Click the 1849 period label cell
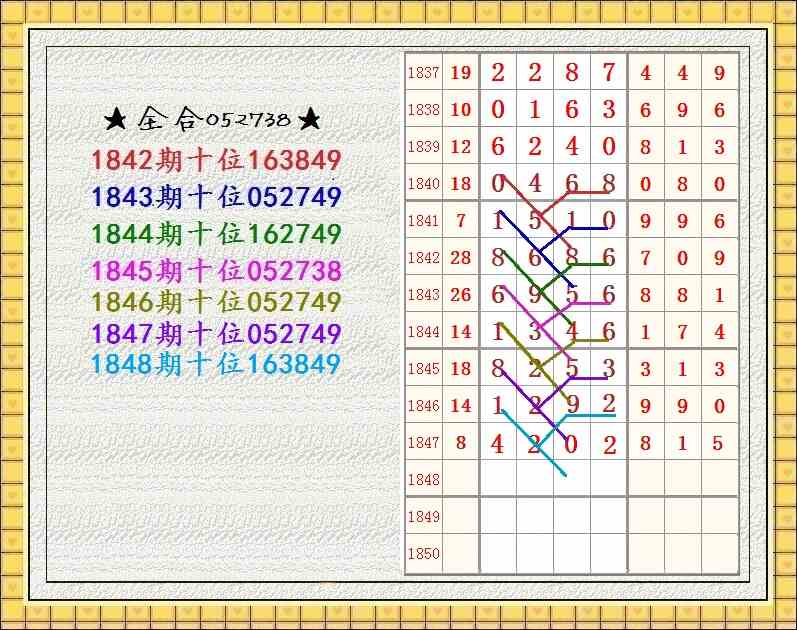Screen dimensions: 797x630 click(423, 517)
